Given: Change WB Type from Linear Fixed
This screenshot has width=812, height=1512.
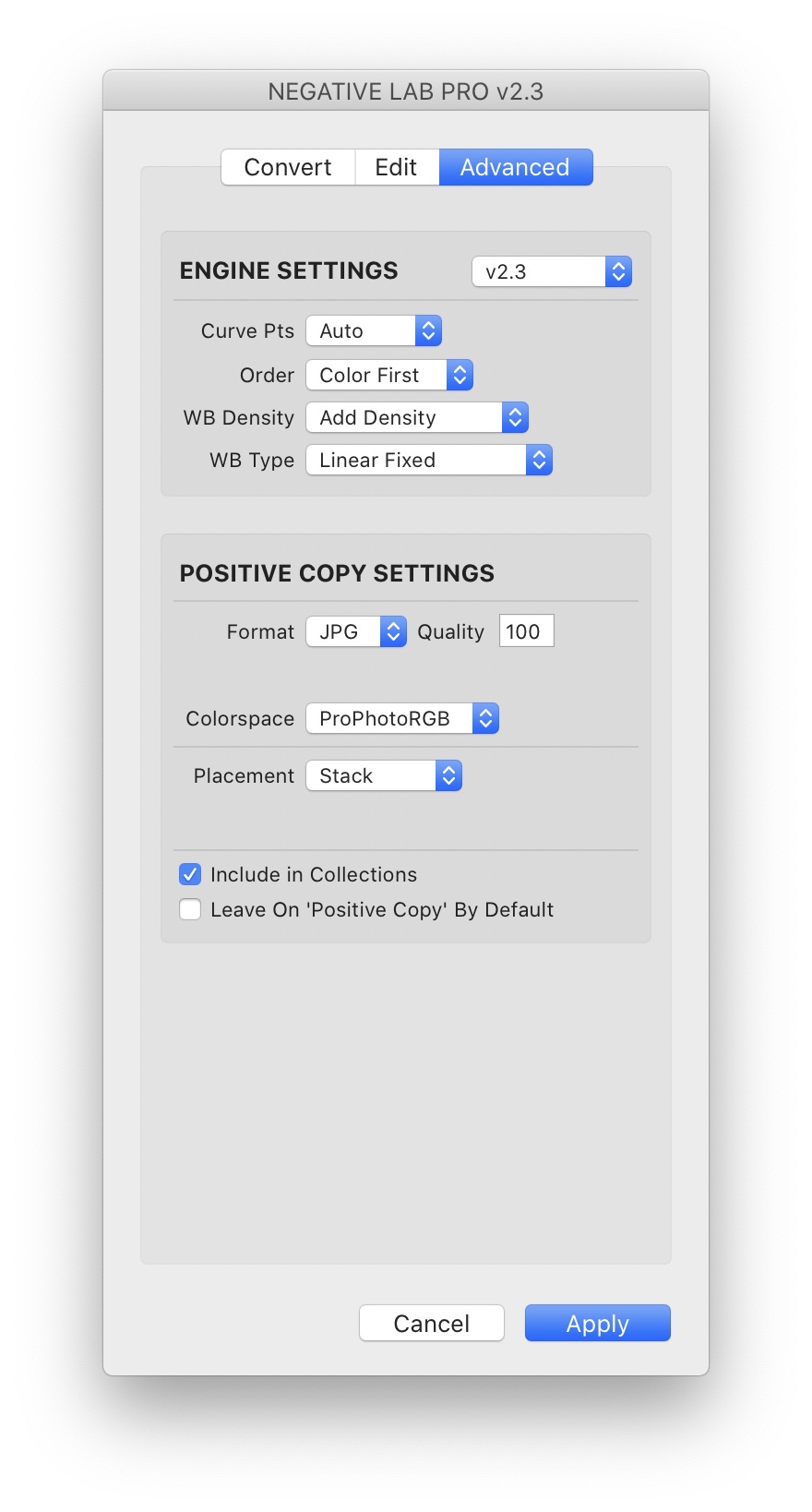Looking at the screenshot, I should tap(429, 460).
